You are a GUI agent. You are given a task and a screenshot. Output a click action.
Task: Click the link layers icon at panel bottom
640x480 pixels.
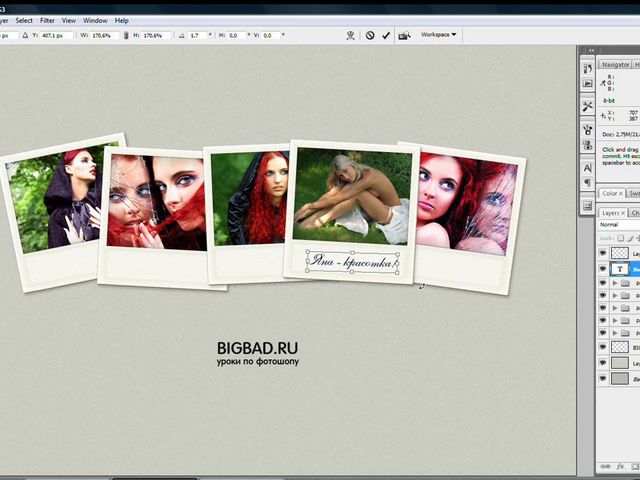(x=606, y=466)
